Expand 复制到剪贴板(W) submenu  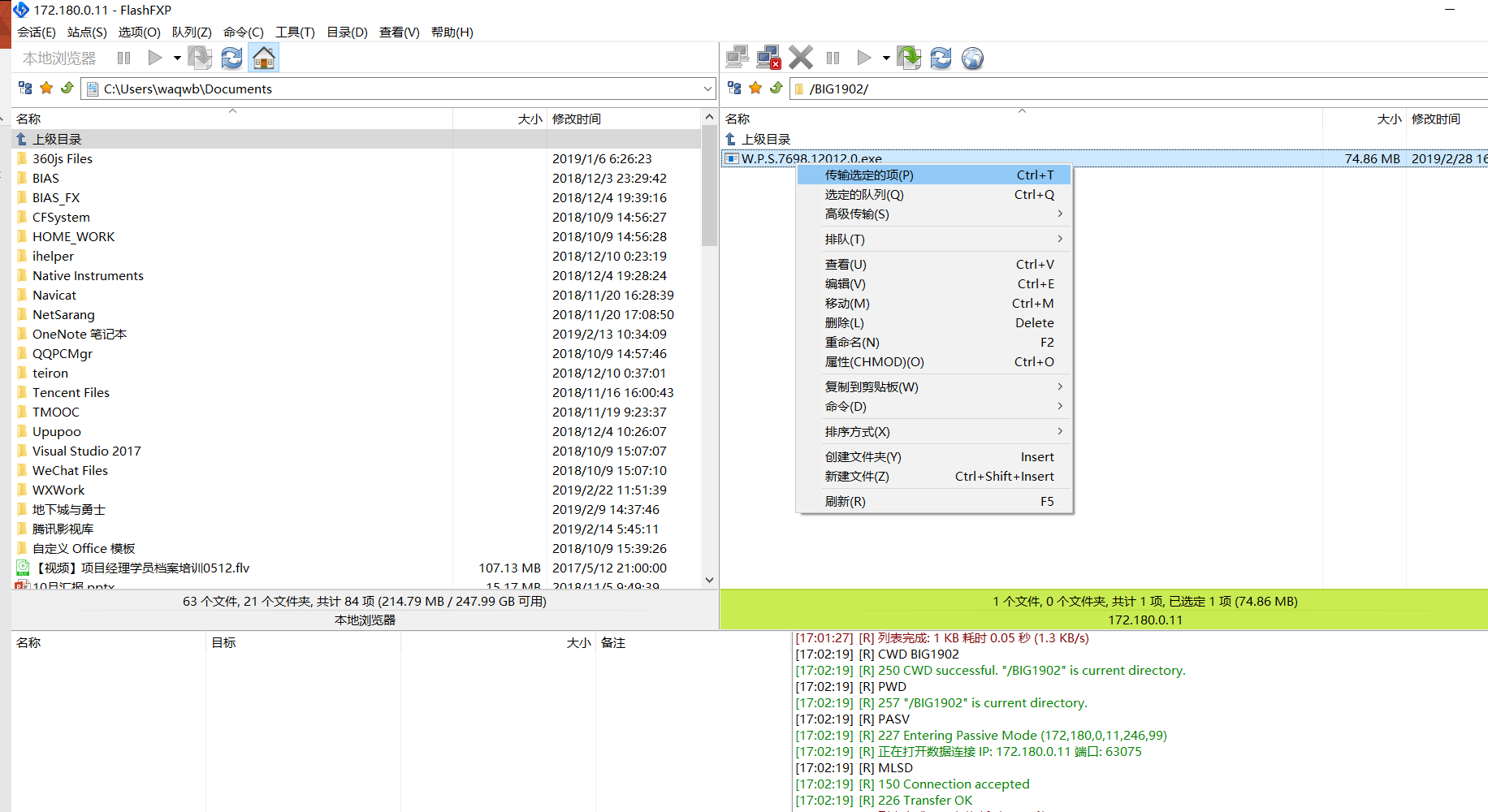[934, 387]
